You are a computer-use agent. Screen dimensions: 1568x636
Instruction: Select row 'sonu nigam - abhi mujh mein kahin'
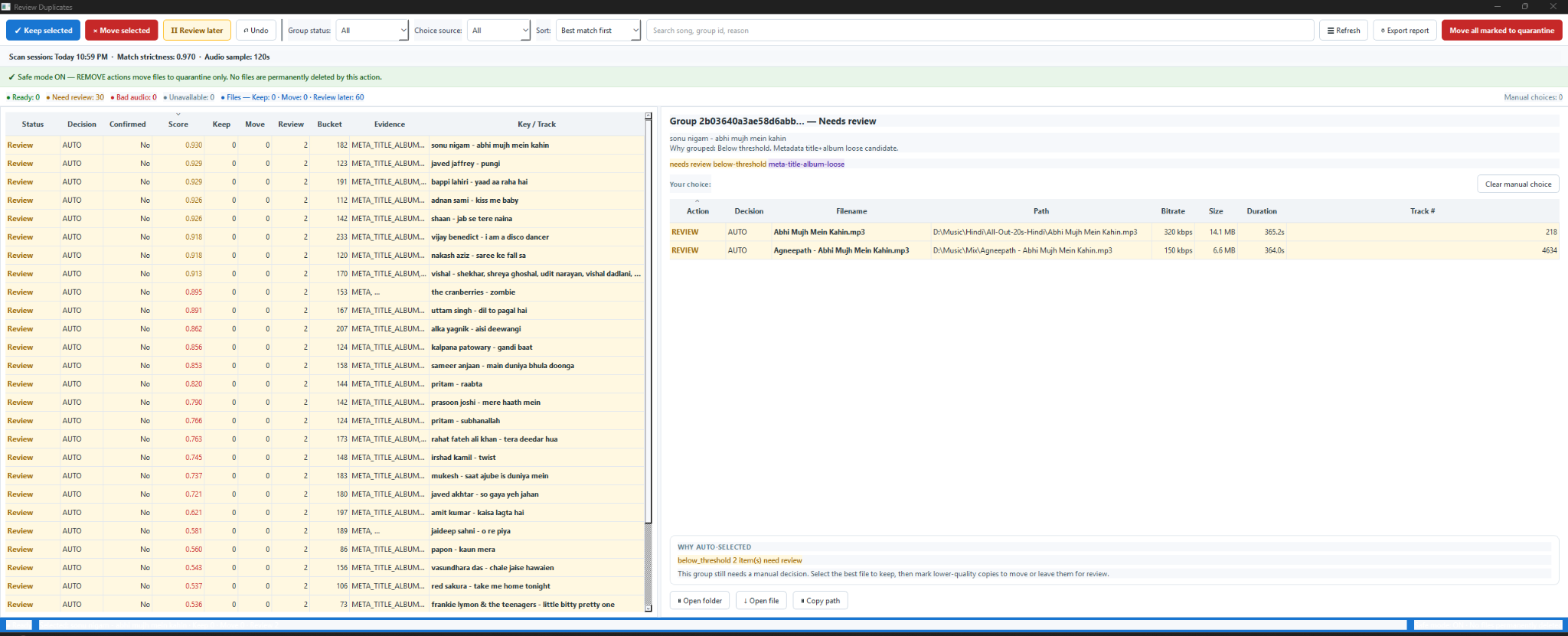pyautogui.click(x=325, y=145)
